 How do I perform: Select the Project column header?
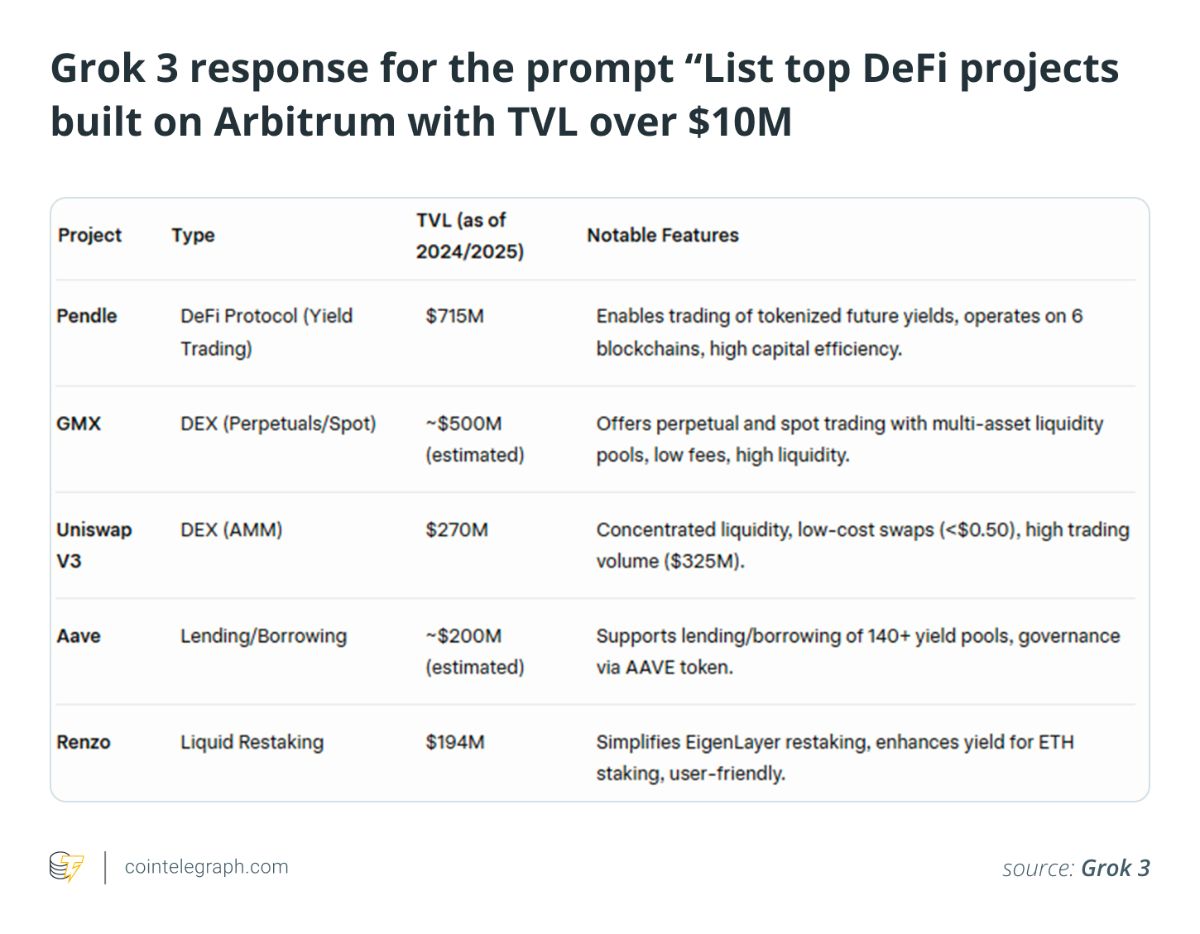[90, 236]
